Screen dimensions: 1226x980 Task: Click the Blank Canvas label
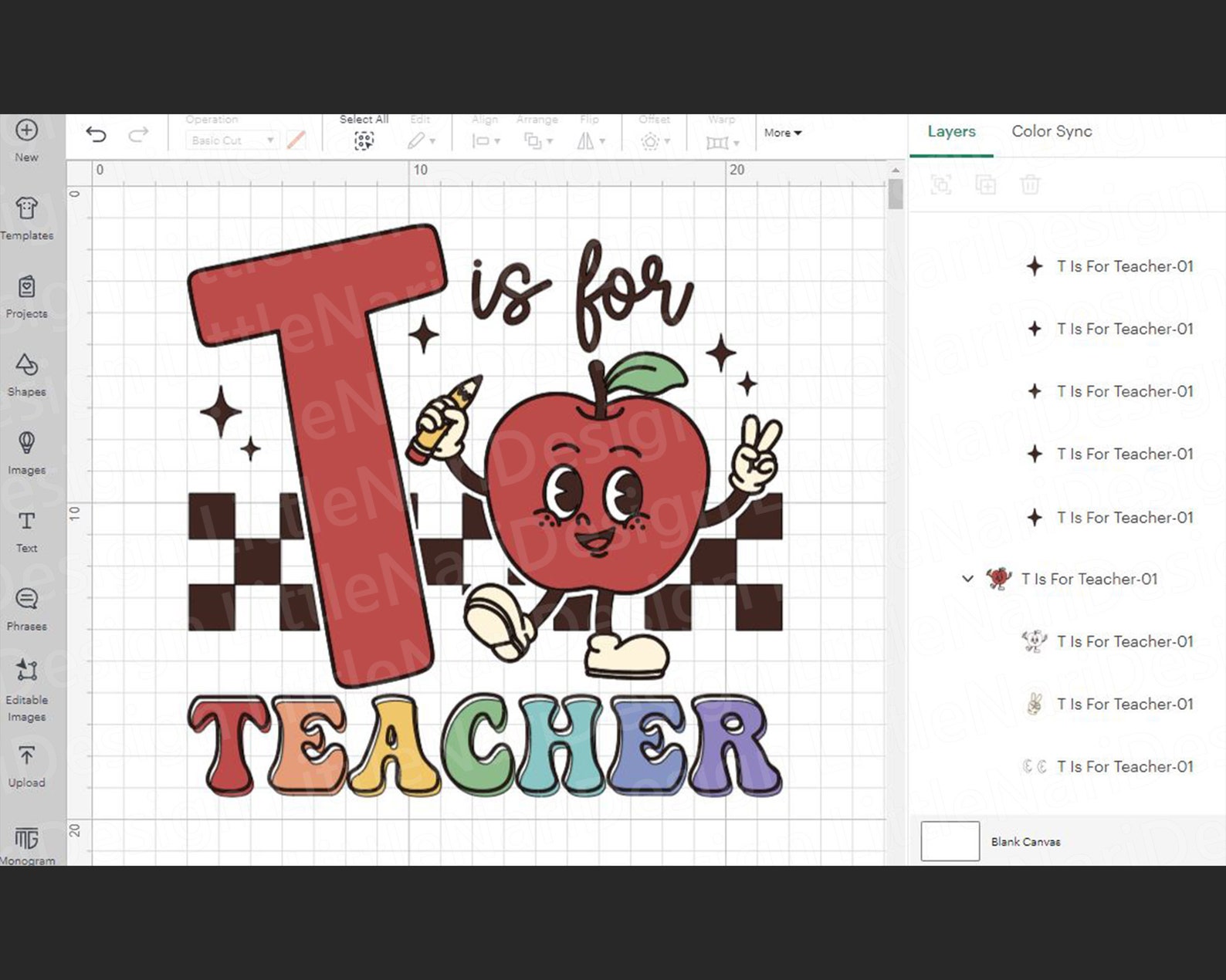pyautogui.click(x=1025, y=842)
